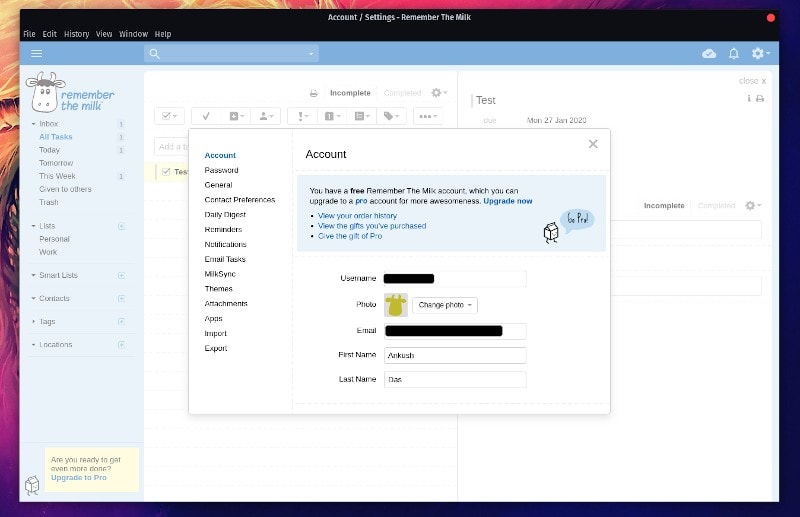Click the print icon next to Incomplete
Image resolution: width=800 pixels, height=517 pixels.
point(314,93)
